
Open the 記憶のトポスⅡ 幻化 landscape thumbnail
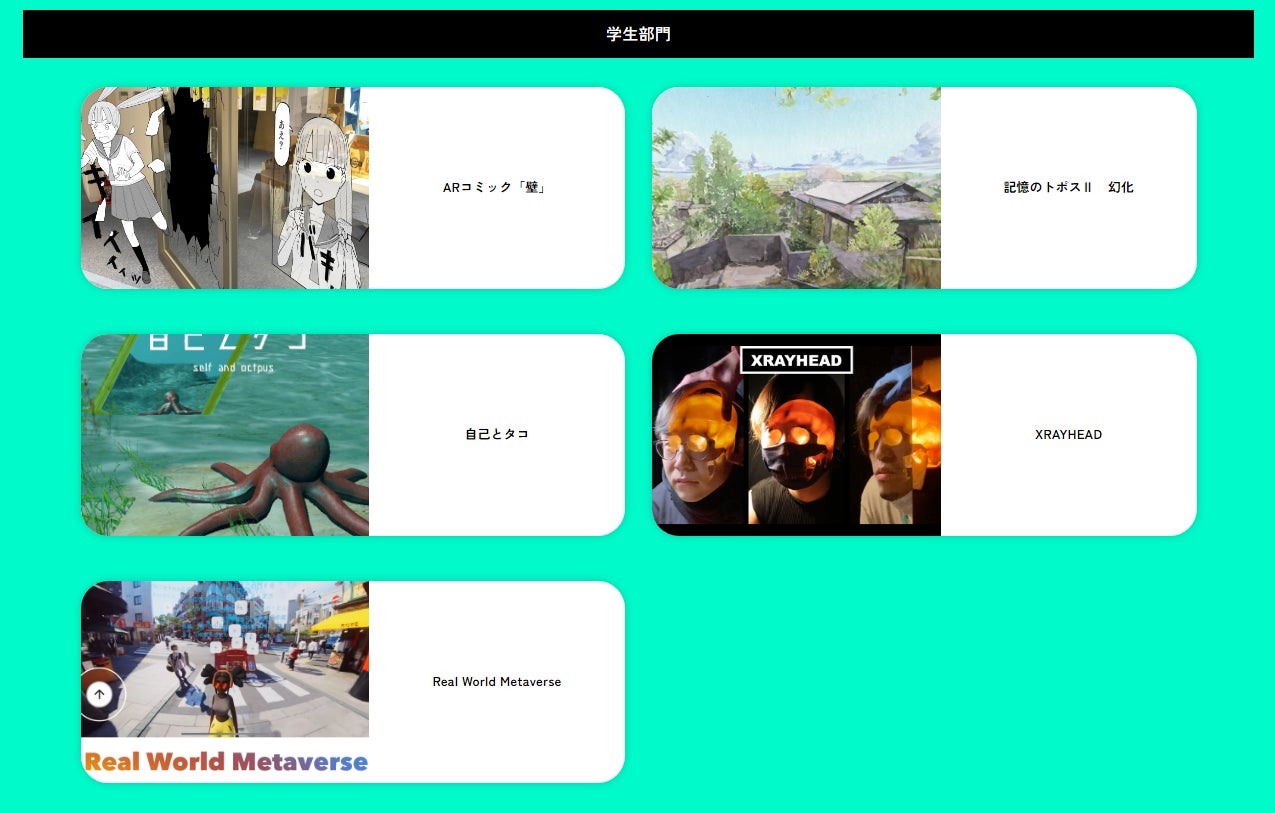pos(796,188)
